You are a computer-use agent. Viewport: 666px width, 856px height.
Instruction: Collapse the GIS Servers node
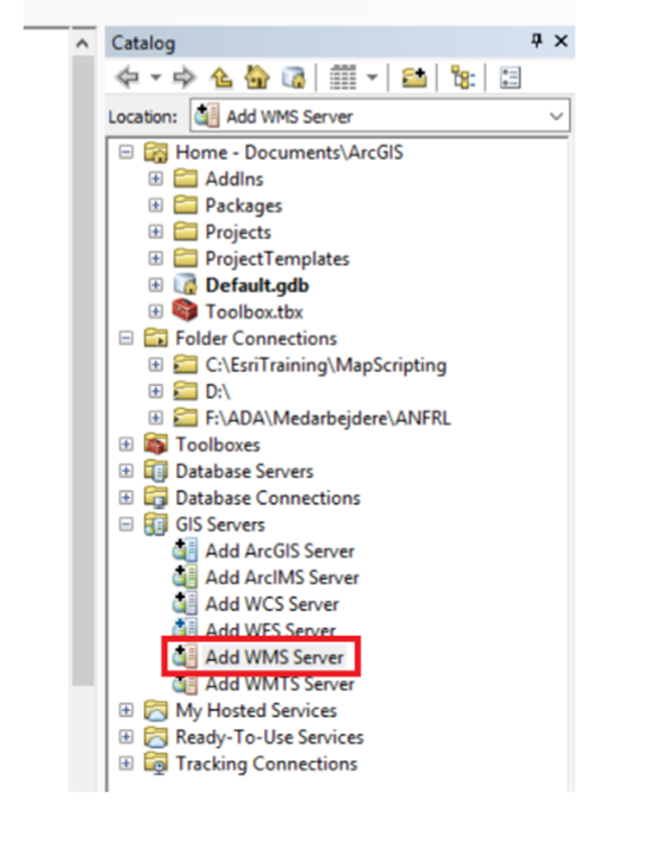click(126, 525)
